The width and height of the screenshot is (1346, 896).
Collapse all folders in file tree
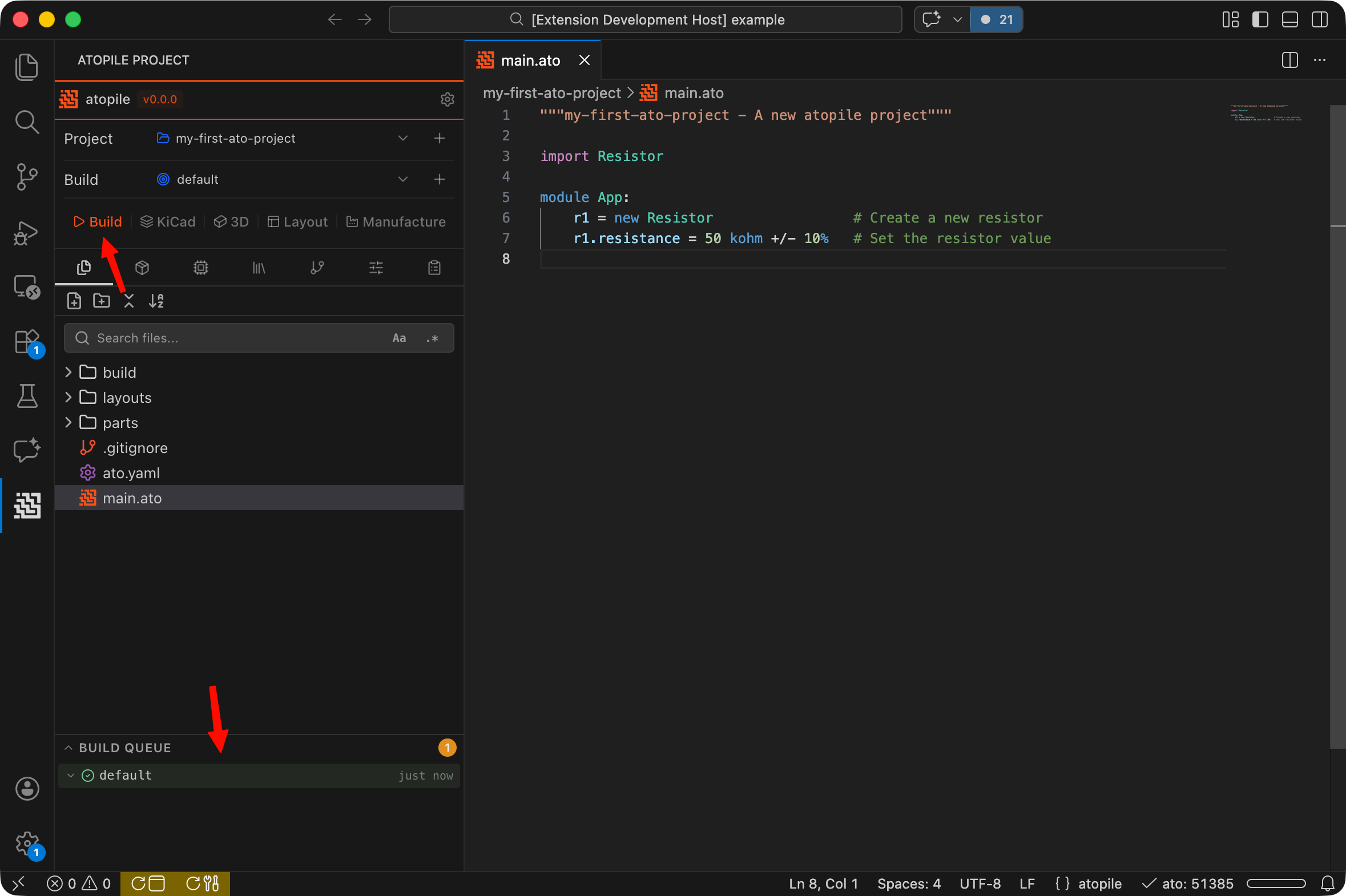[x=129, y=301]
